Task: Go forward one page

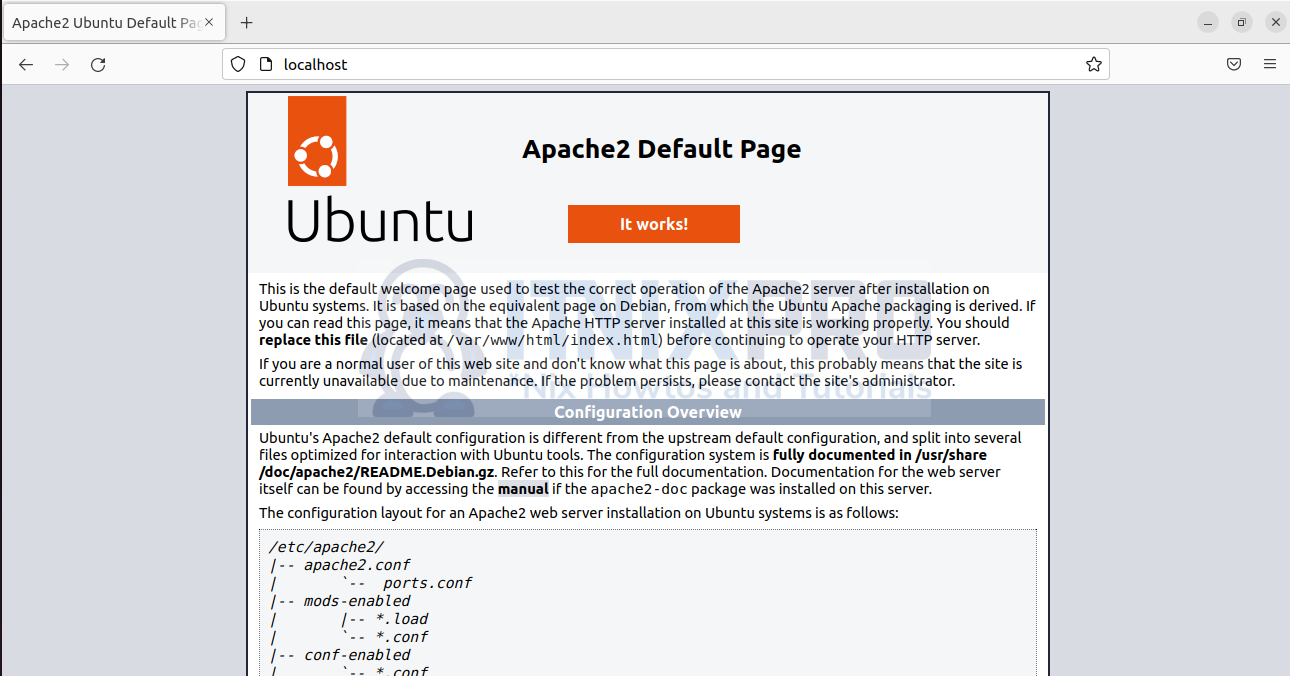Action: coord(62,64)
